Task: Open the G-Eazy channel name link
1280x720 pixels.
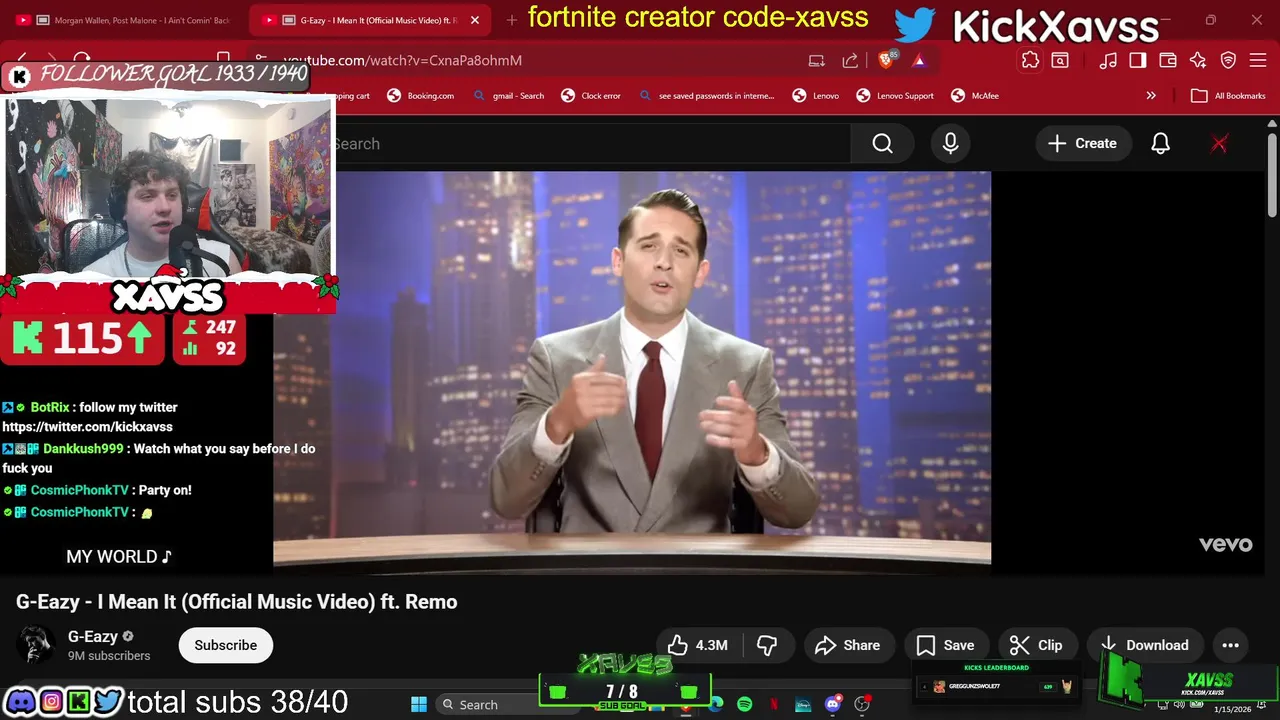Action: [92, 636]
